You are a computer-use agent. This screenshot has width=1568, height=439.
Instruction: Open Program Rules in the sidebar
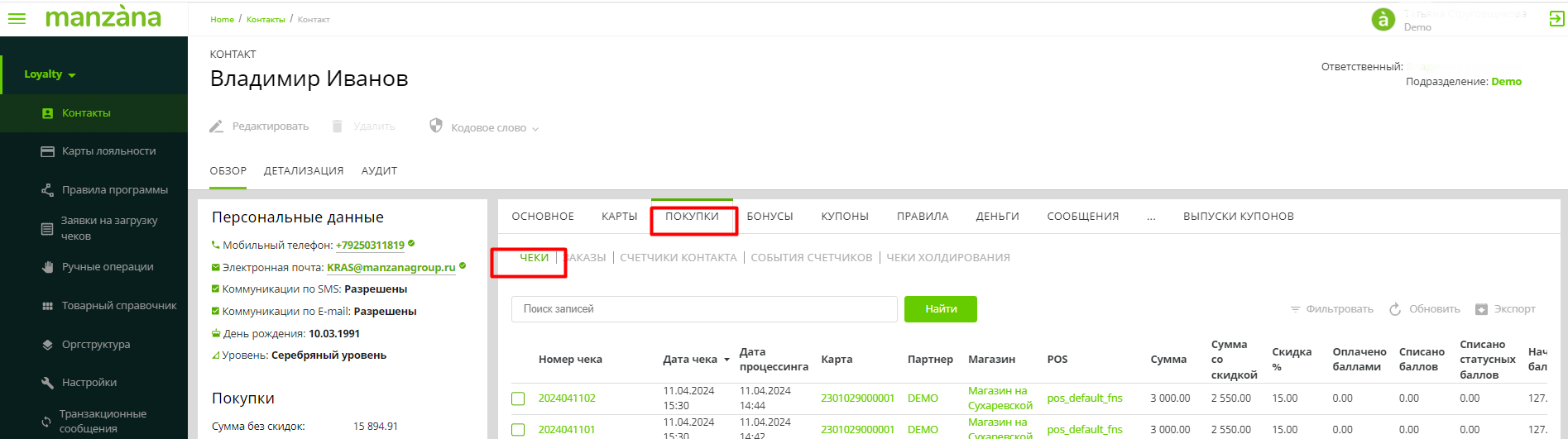click(x=114, y=190)
